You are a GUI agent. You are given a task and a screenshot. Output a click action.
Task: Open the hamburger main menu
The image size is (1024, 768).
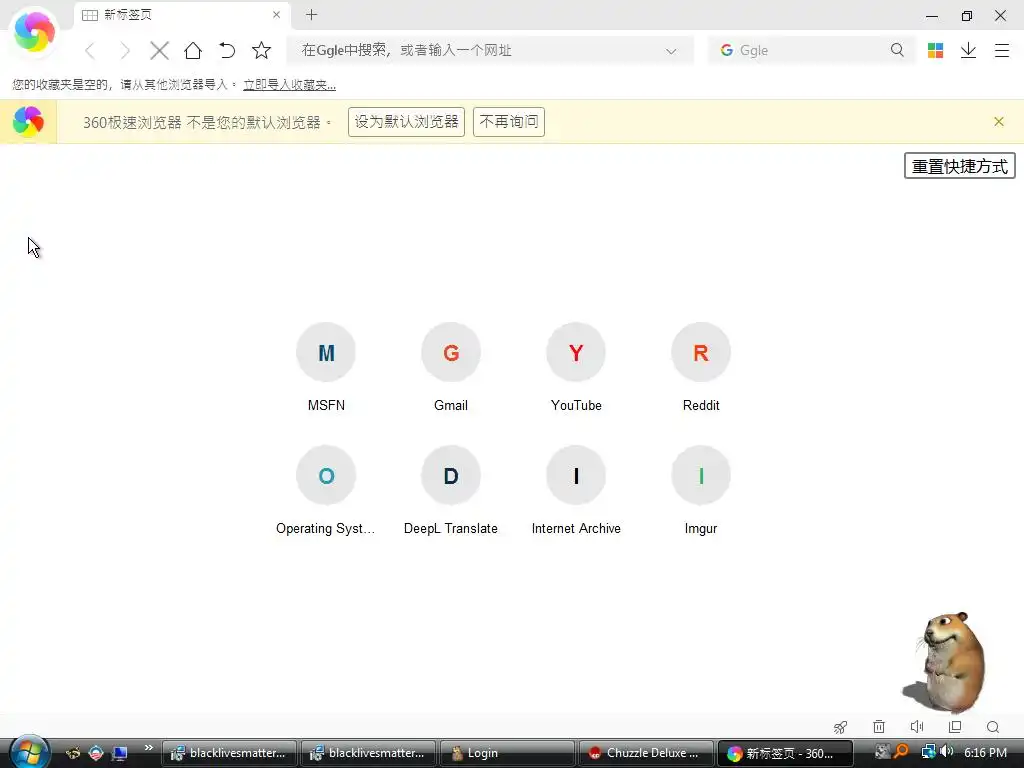1002,50
